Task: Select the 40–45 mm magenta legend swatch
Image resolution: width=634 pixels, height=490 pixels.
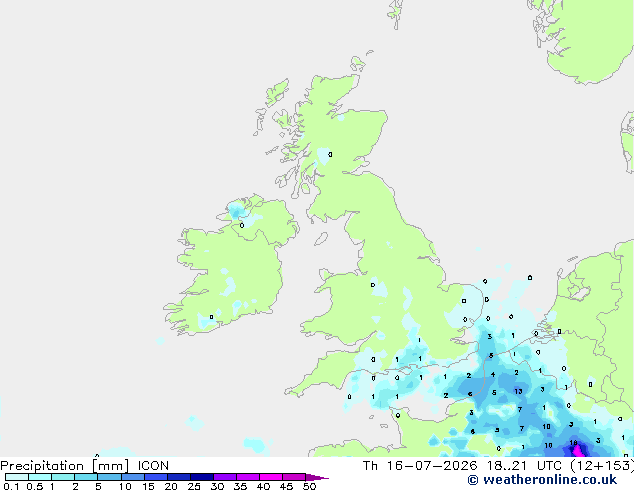Action: coord(271,477)
